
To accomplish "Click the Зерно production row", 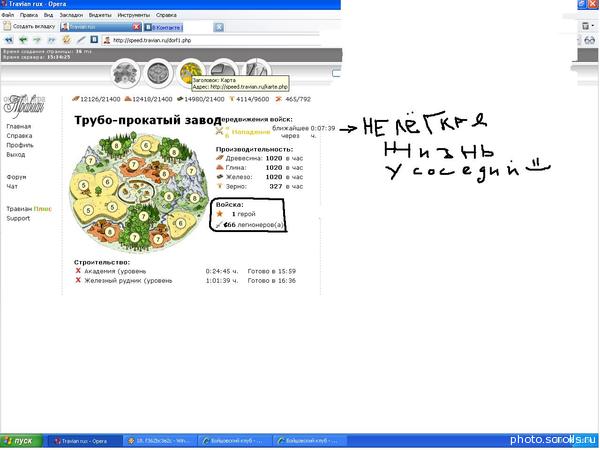I will coord(259,187).
